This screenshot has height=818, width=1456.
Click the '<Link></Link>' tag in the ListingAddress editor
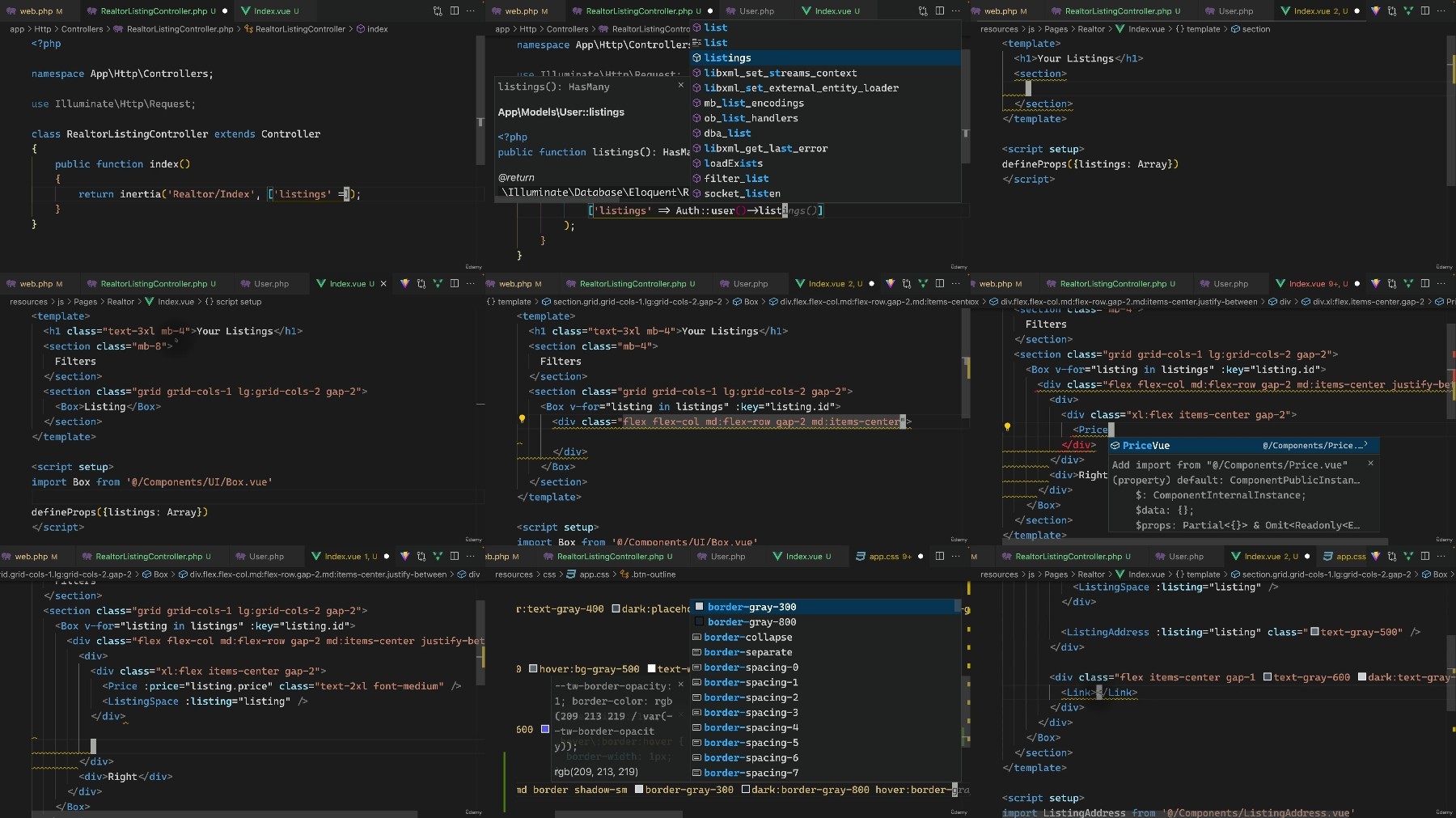(1098, 693)
